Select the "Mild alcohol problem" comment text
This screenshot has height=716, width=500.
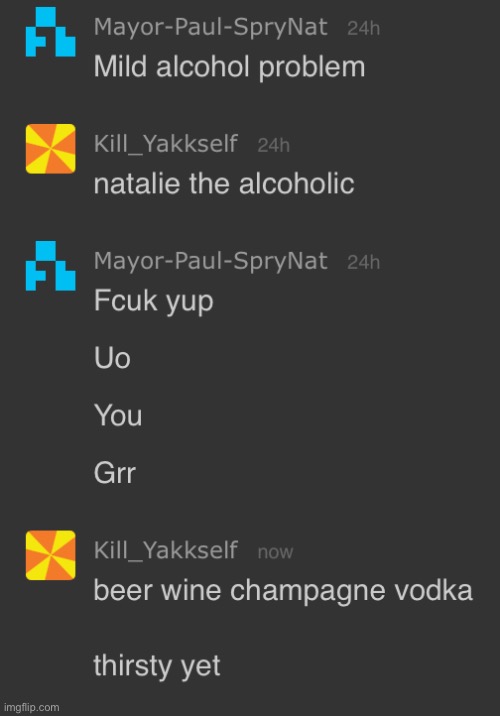(x=229, y=68)
